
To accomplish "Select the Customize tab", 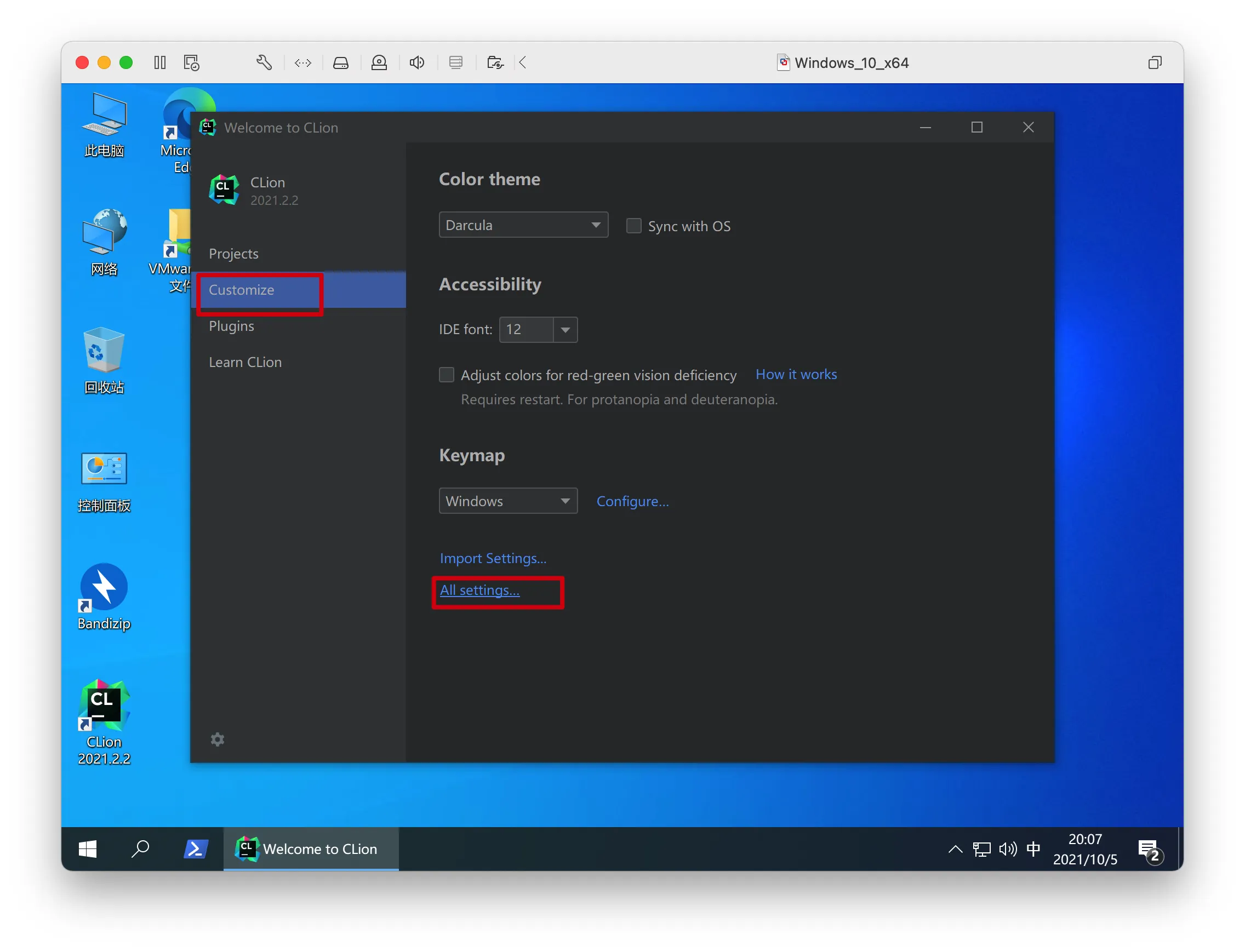I will 299,290.
